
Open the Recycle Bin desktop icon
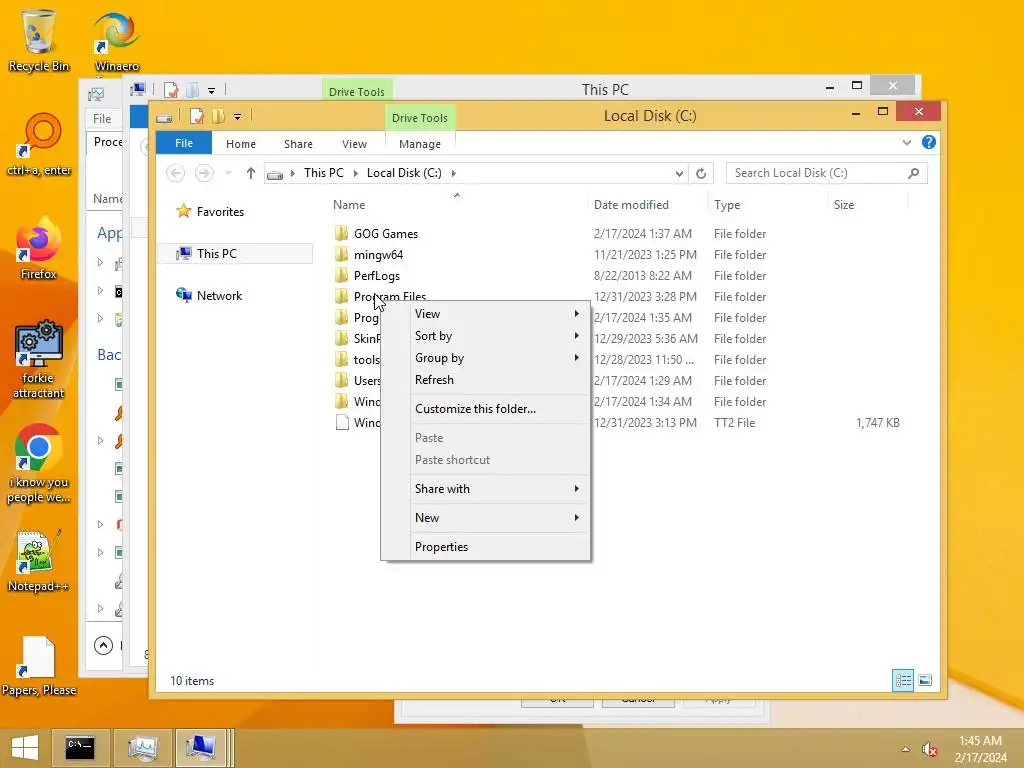tap(39, 39)
